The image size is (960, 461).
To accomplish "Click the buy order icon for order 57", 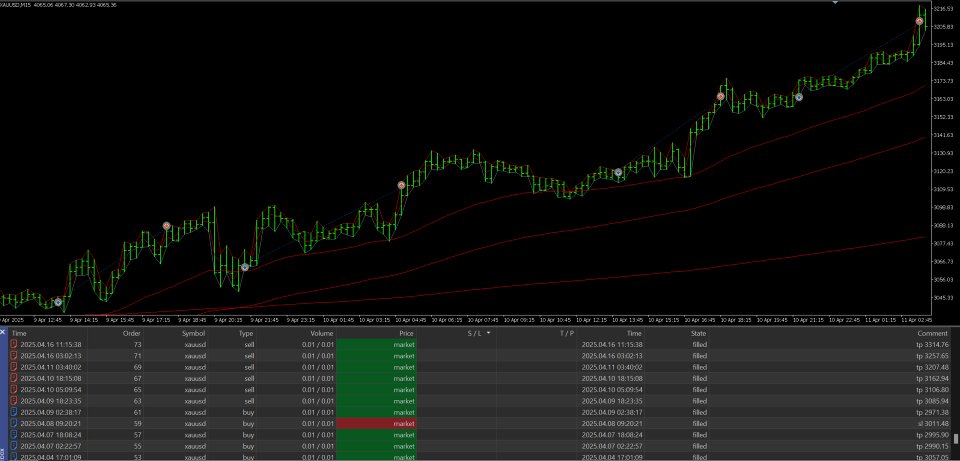I will [x=14, y=435].
